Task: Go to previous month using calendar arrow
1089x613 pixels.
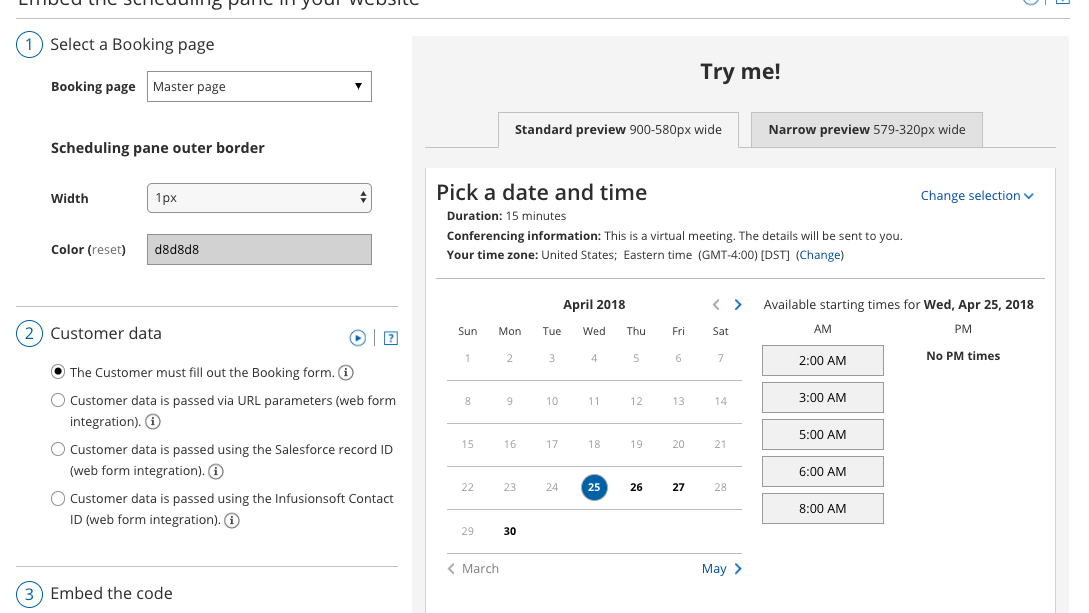Action: (x=716, y=305)
